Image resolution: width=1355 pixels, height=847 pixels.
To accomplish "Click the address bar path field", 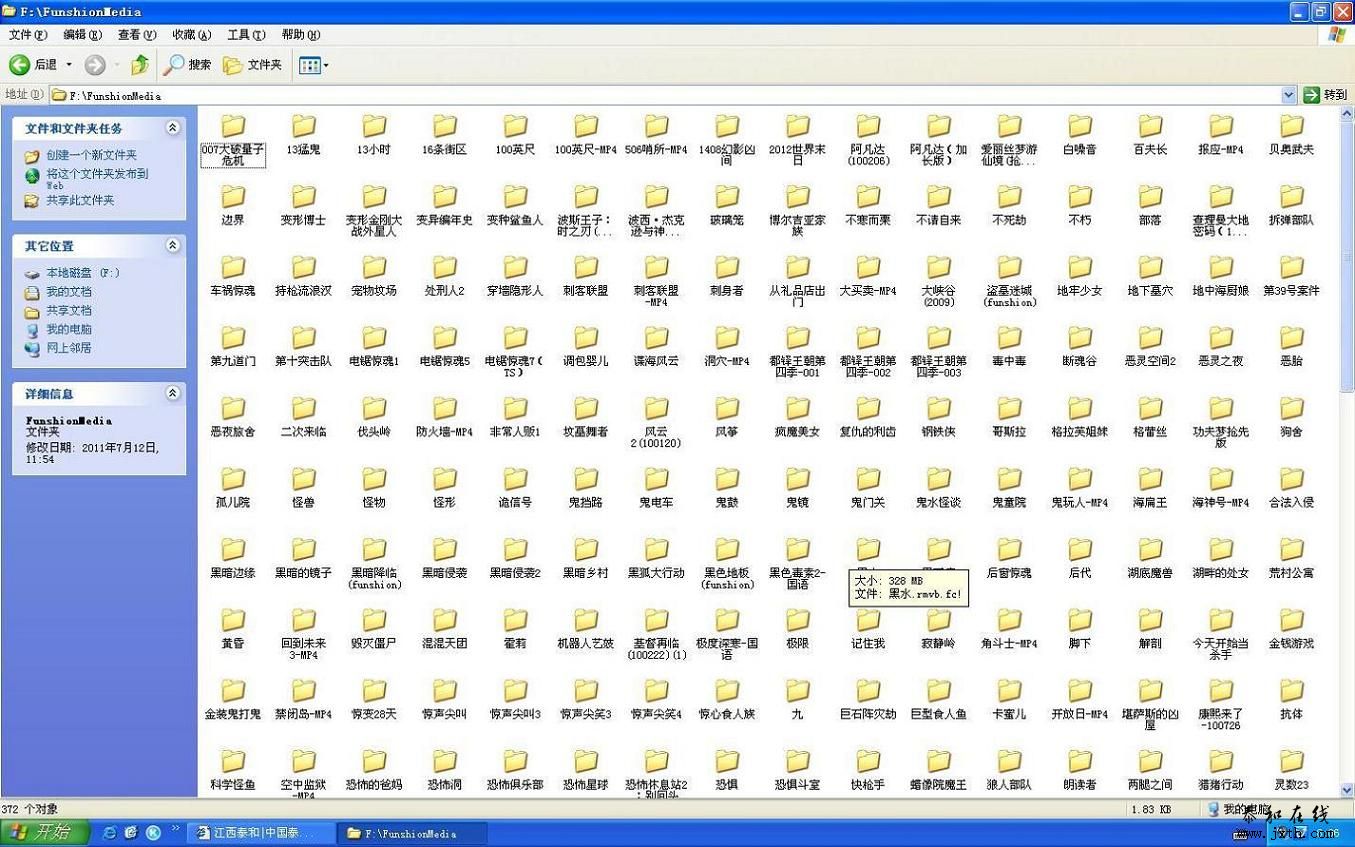I will (665, 95).
